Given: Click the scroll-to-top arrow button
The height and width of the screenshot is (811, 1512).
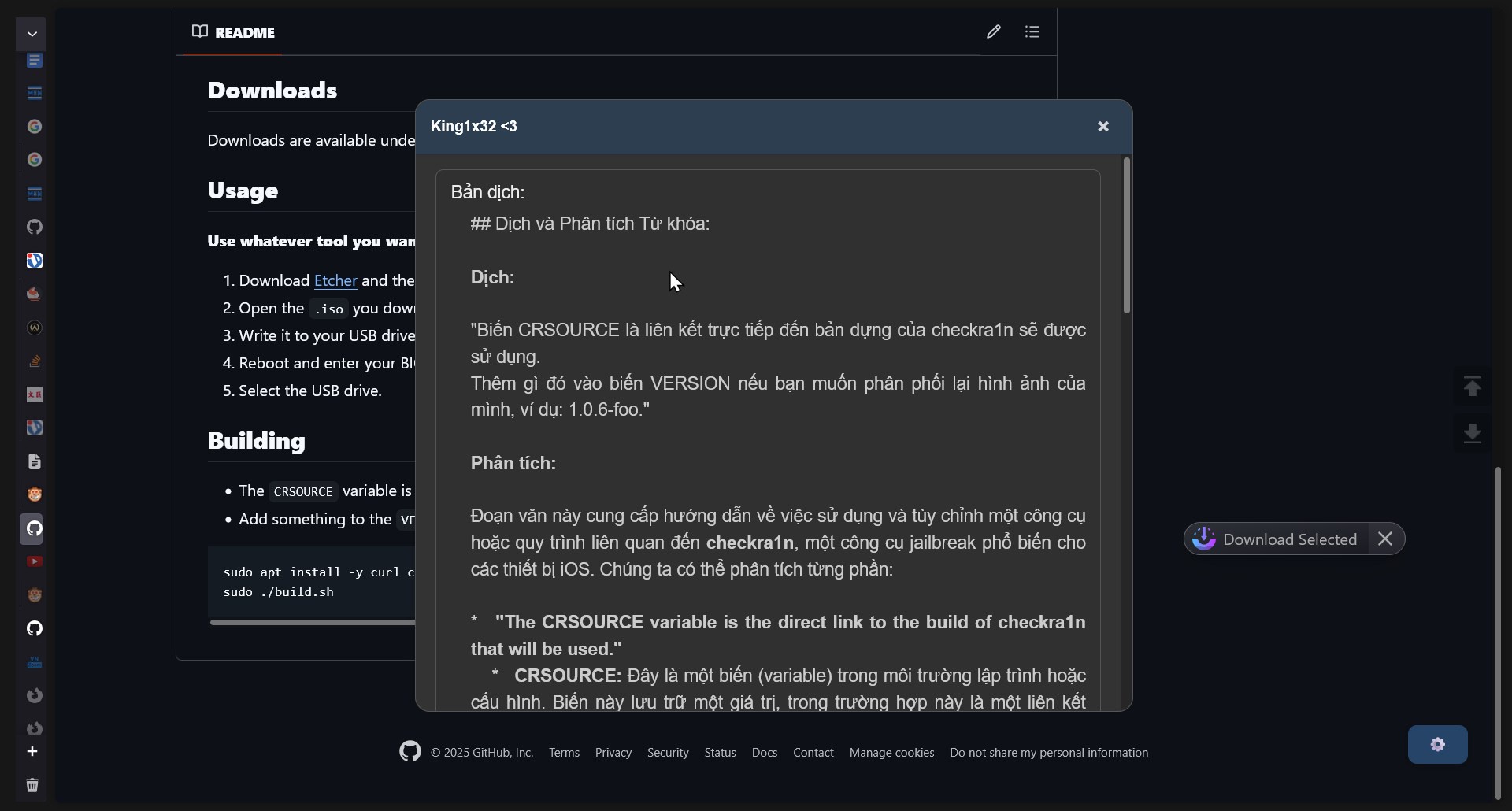Looking at the screenshot, I should tap(1472, 387).
